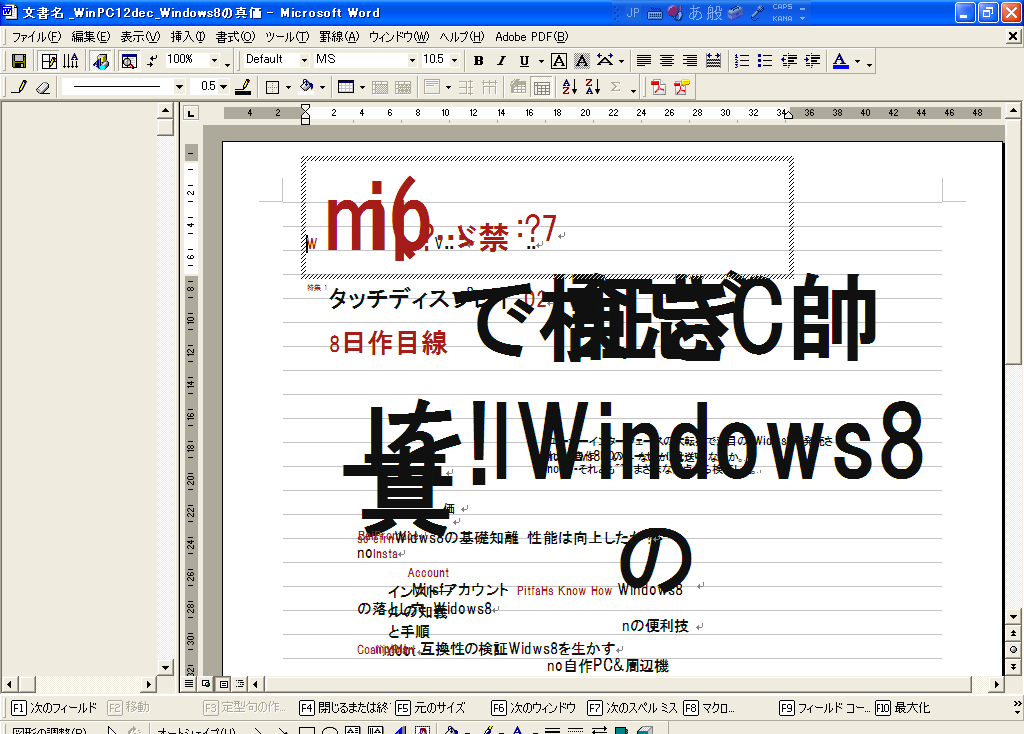Click the Select Browse Object circle button
Image resolution: width=1024 pixels, height=734 pixels.
tap(1013, 649)
